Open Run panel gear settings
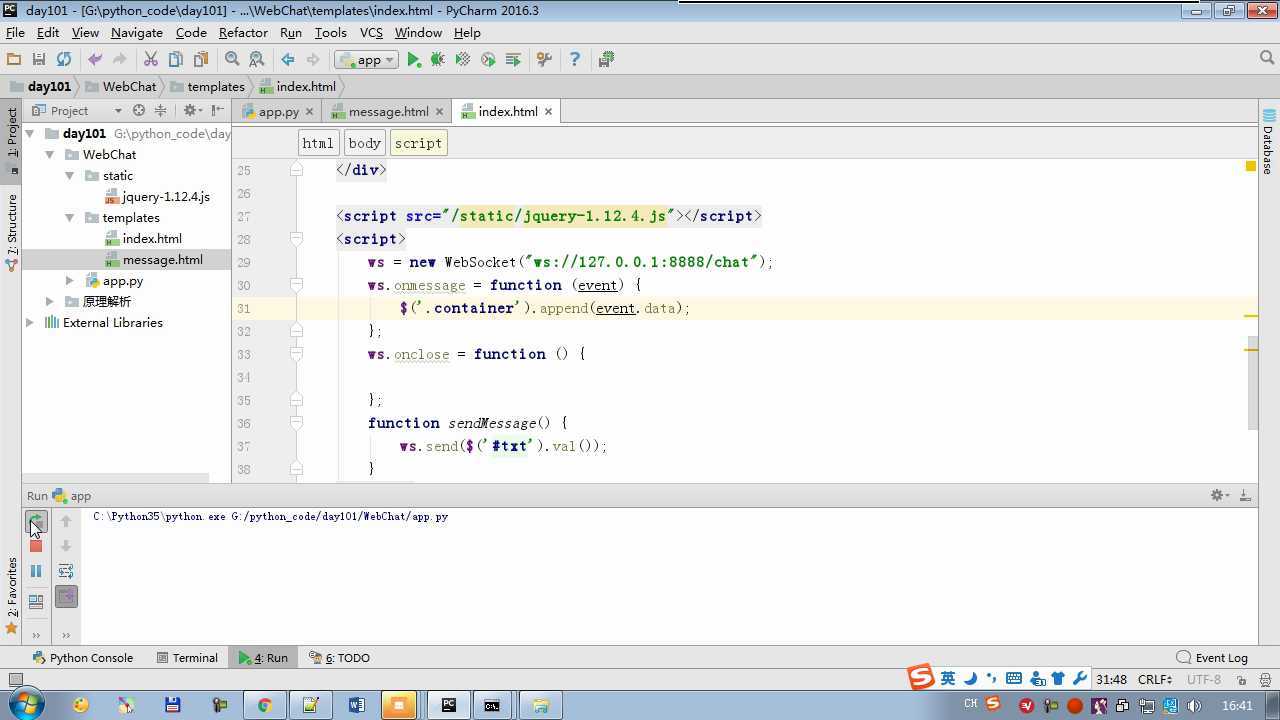Image resolution: width=1280 pixels, height=720 pixels. [x=1220, y=496]
